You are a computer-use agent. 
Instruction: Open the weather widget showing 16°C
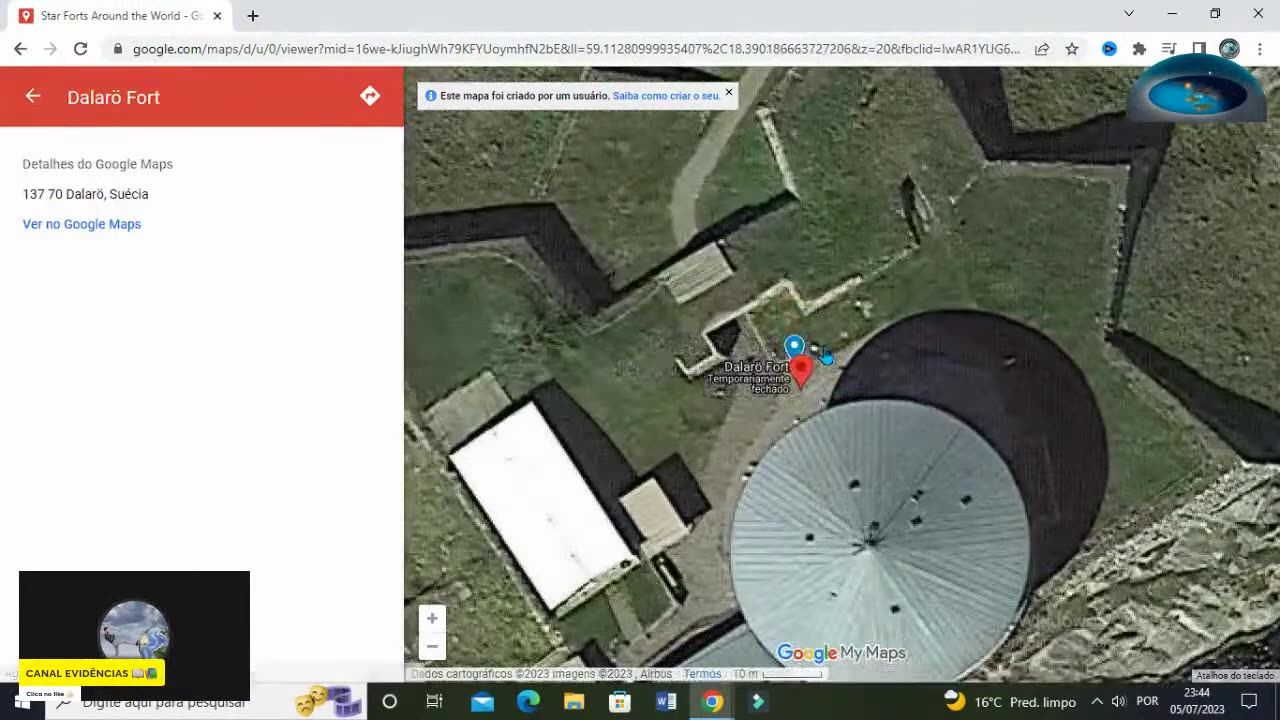point(1010,702)
